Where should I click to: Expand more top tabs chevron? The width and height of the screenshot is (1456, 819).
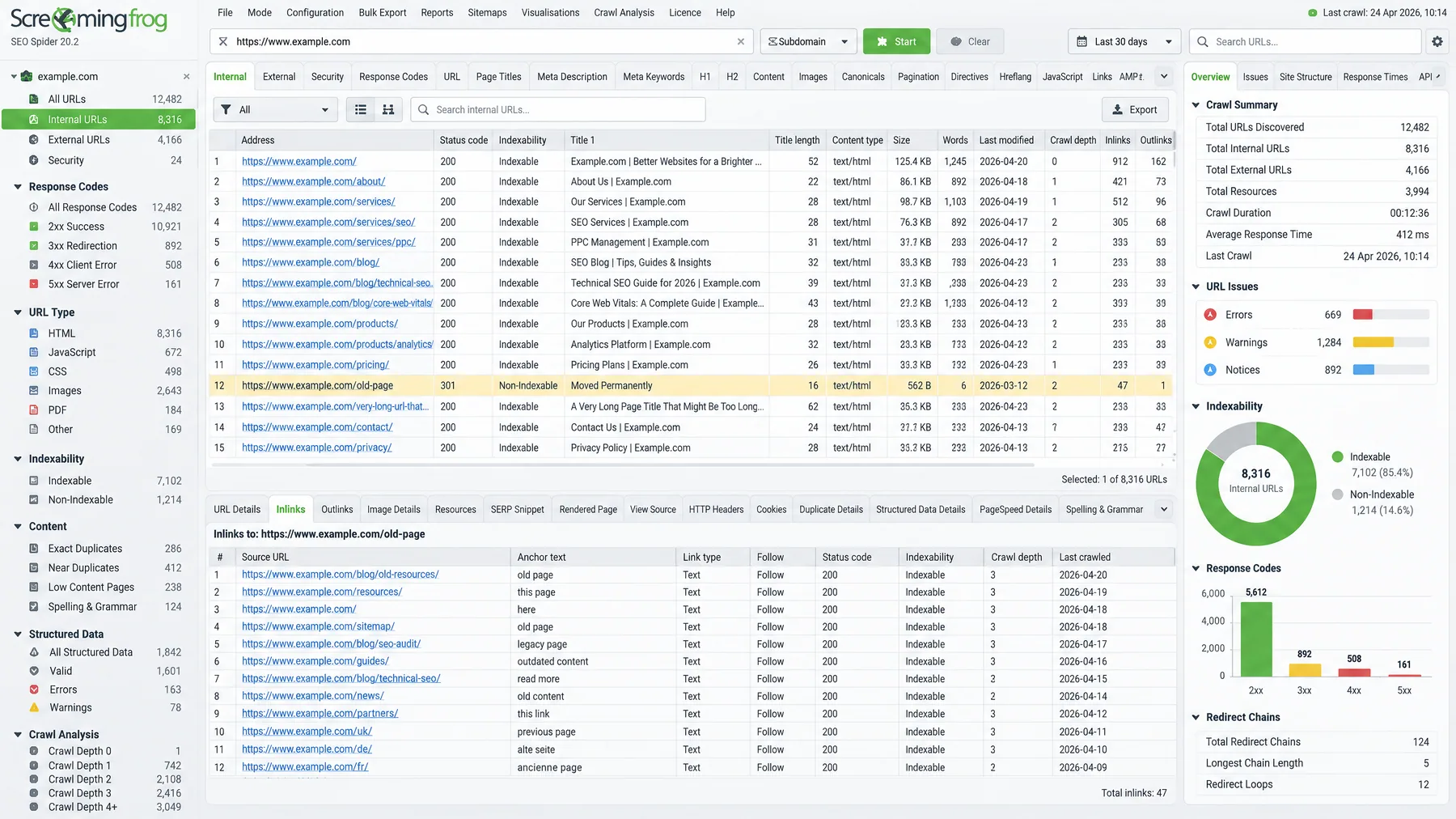1164,76
